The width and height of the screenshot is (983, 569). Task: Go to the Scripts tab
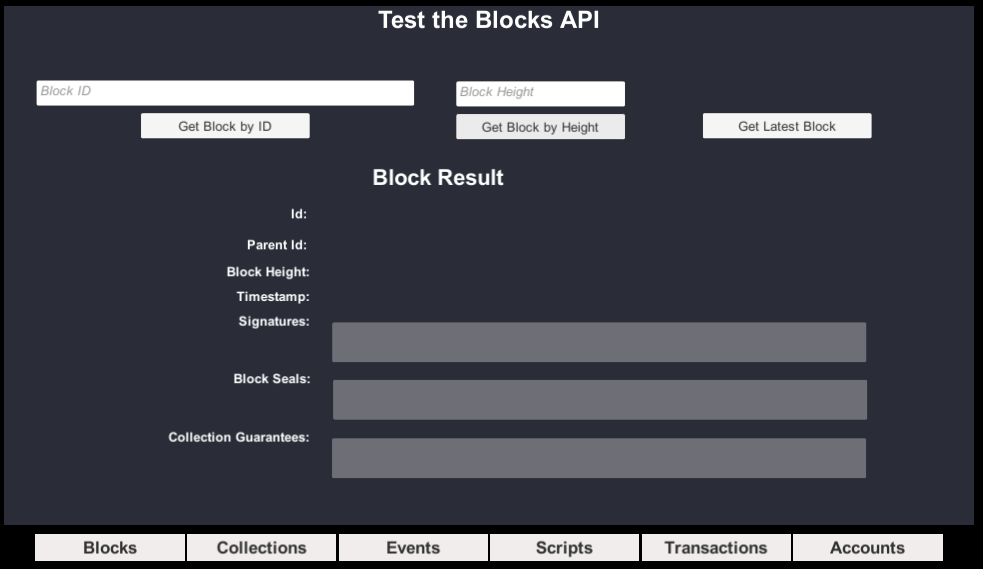pyautogui.click(x=564, y=548)
